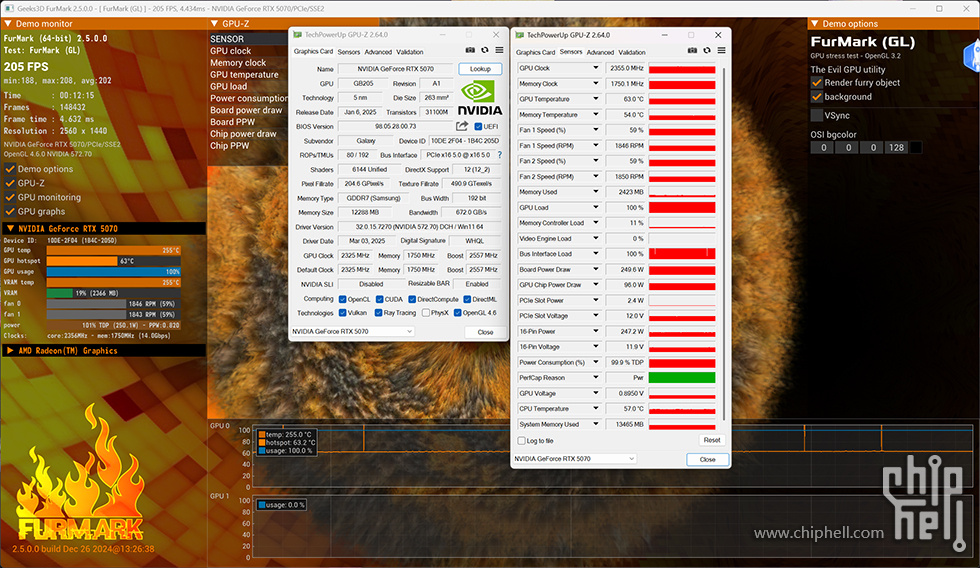The width and height of the screenshot is (980, 568).
Task: Open Validation tab in Sensors window
Action: 632,52
